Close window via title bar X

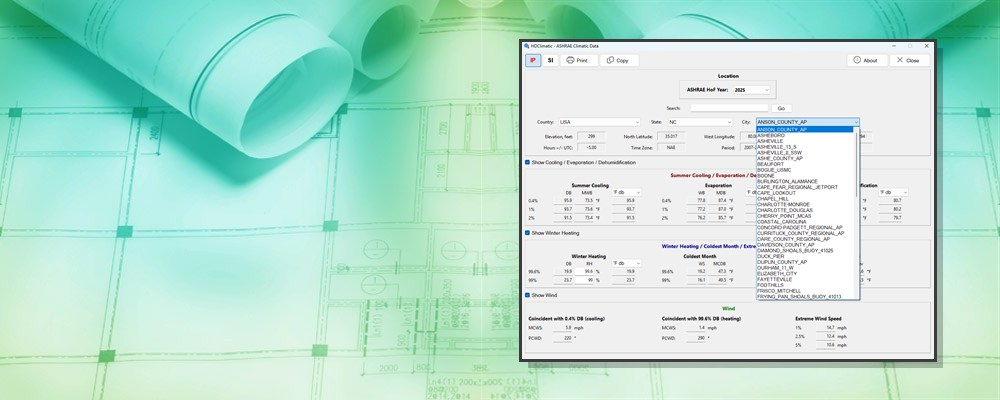click(927, 46)
